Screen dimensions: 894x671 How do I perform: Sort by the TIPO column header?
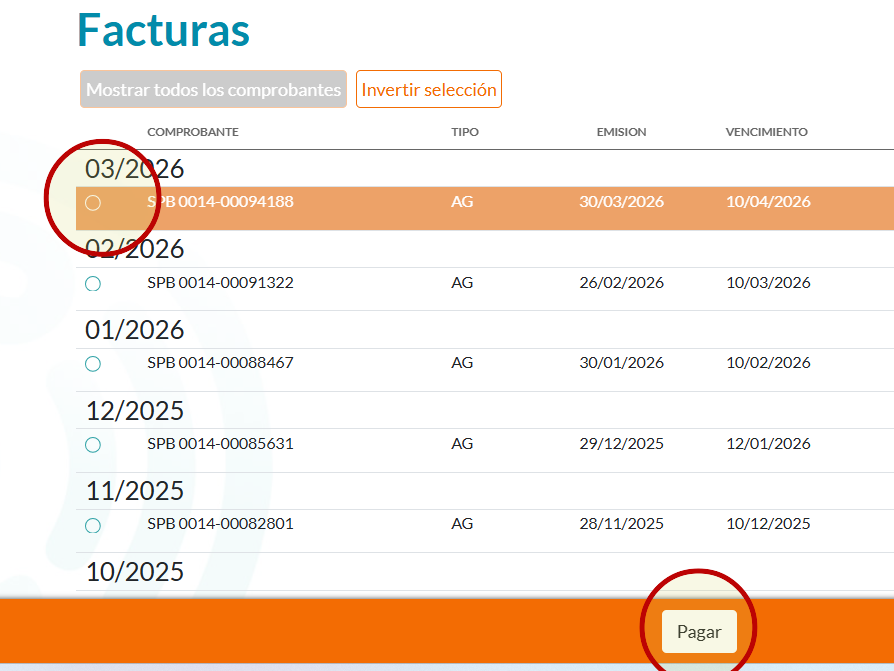point(464,131)
